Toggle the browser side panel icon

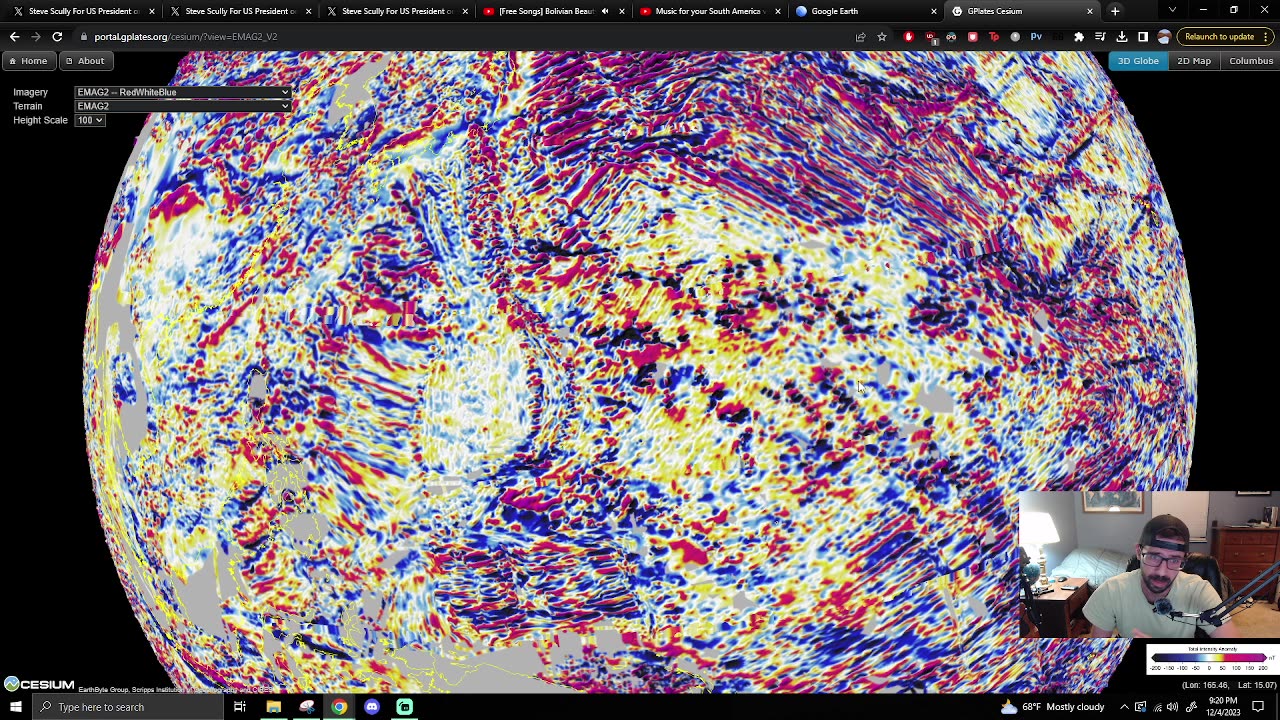point(1143,37)
